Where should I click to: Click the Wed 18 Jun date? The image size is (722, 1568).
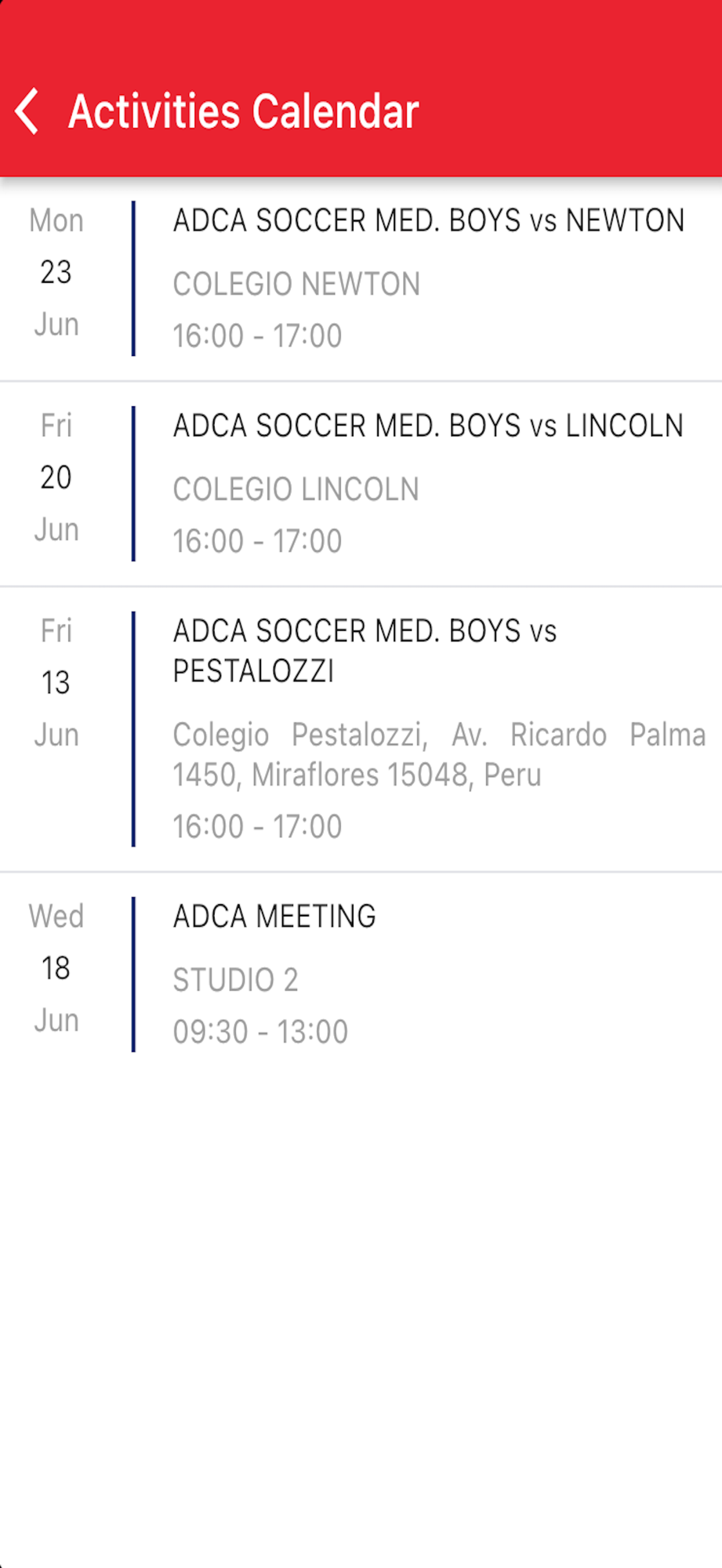coord(56,968)
